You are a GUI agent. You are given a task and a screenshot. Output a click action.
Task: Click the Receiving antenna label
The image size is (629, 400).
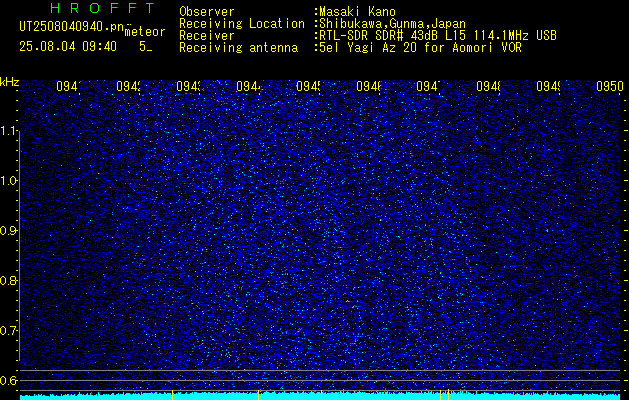coord(238,48)
